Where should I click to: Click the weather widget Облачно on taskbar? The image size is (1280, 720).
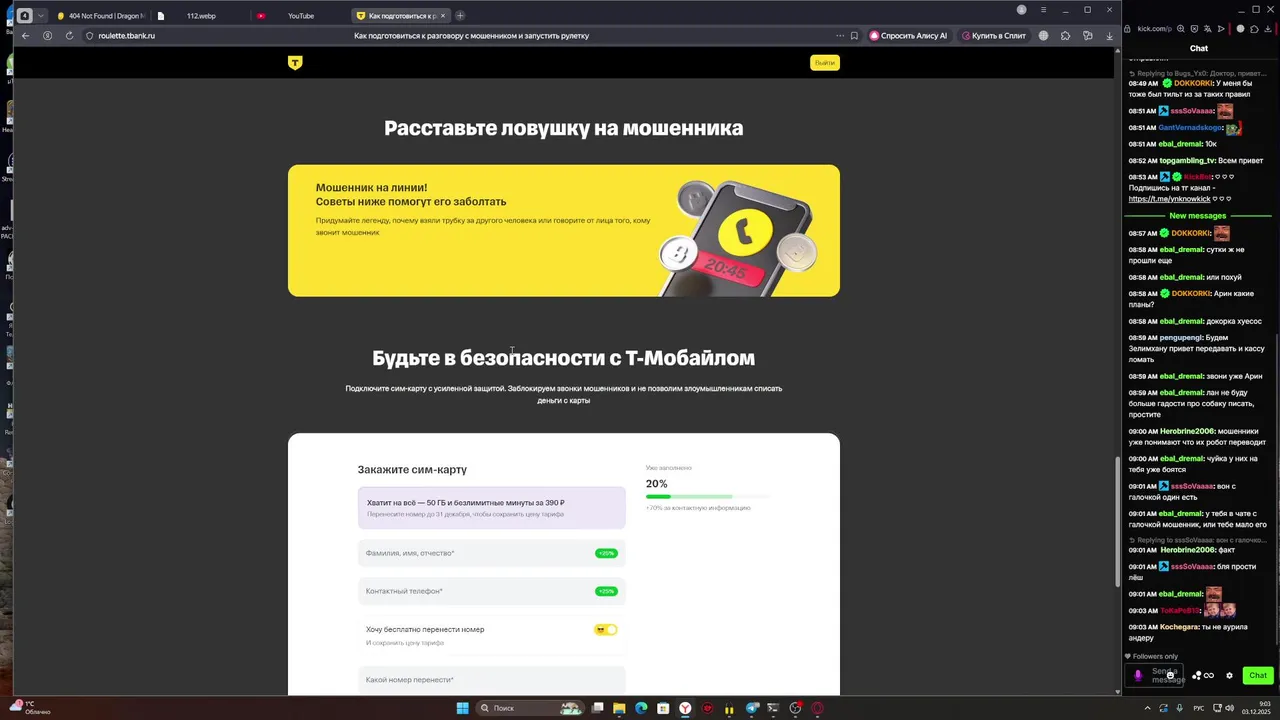click(30, 708)
